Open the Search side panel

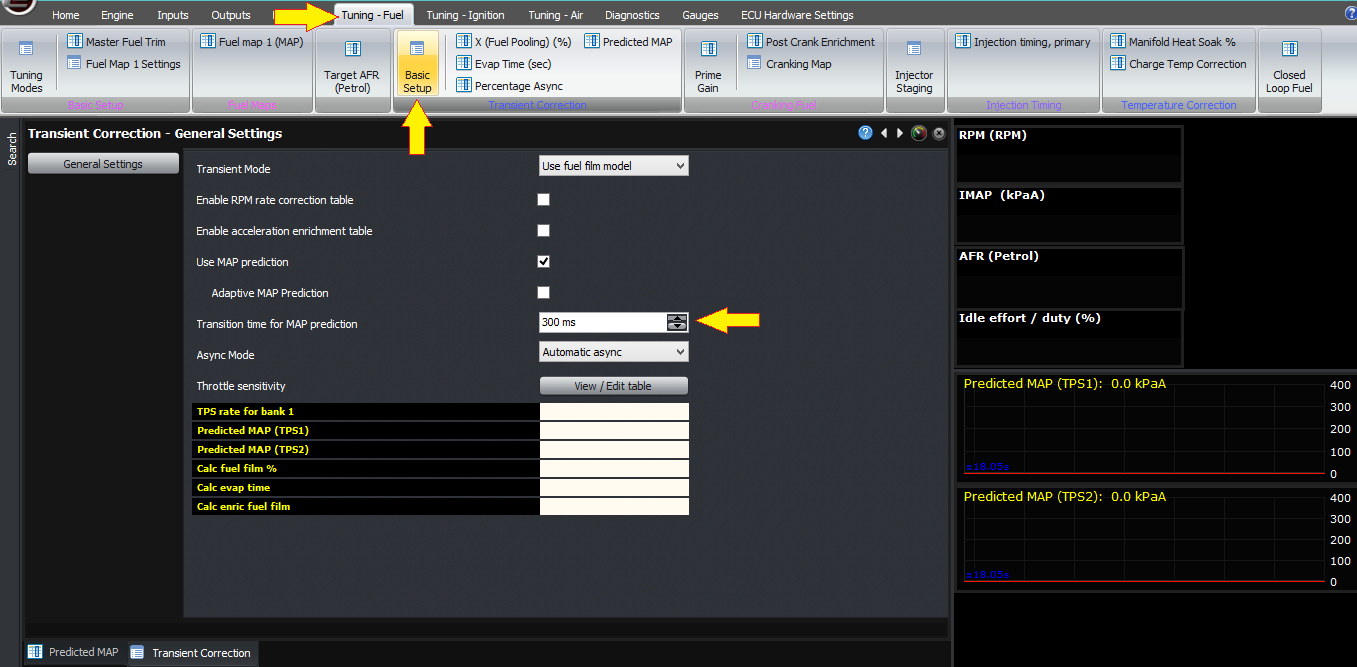12,149
